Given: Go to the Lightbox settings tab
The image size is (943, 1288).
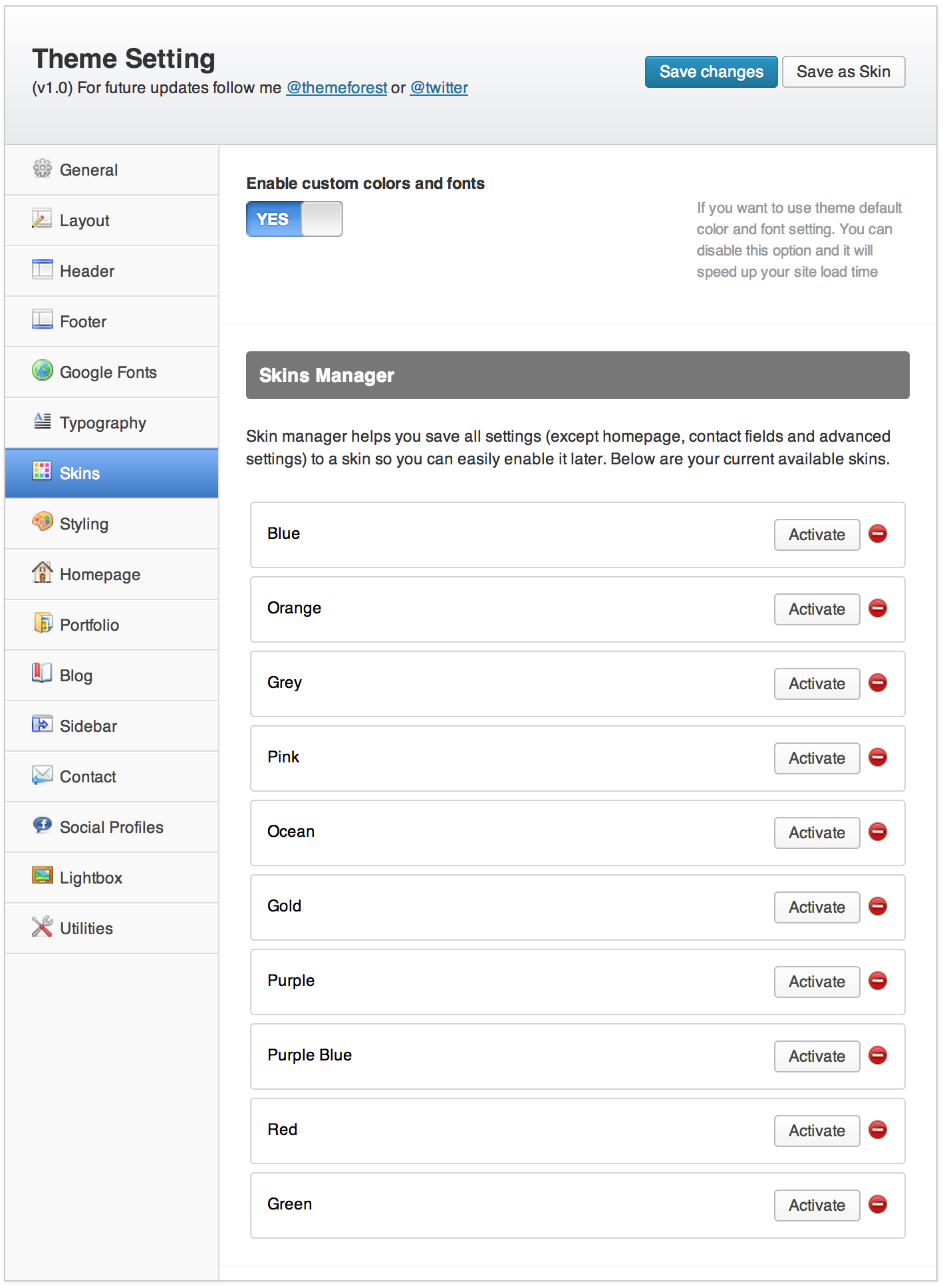Looking at the screenshot, I should click(x=90, y=878).
